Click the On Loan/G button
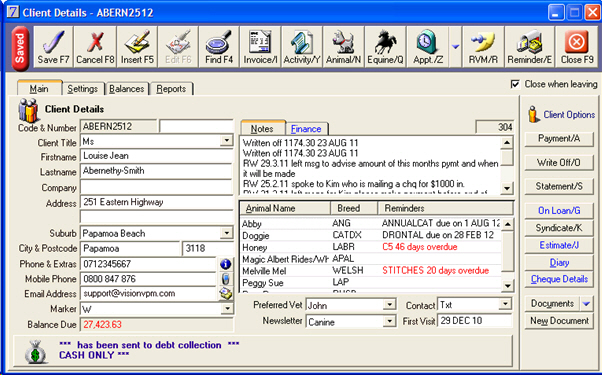The image size is (602, 375). [x=559, y=210]
